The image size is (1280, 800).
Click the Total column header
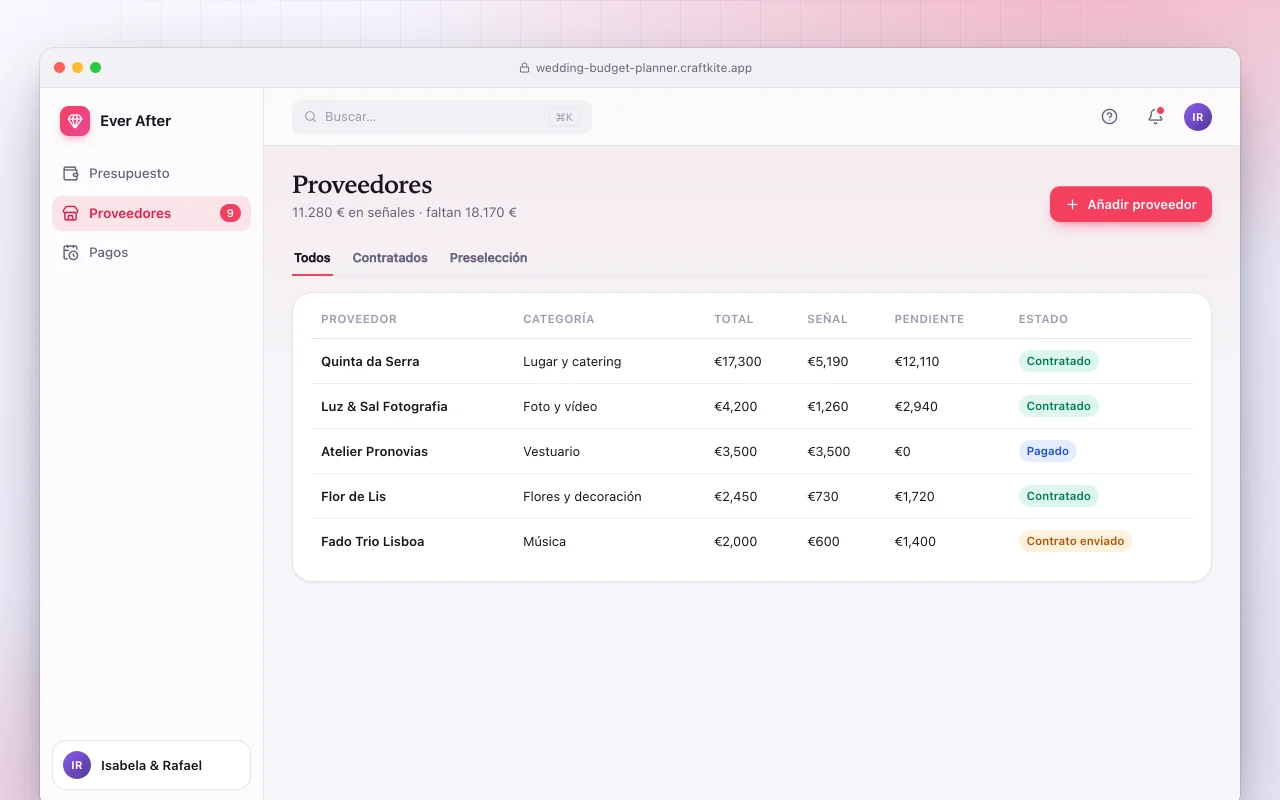733,319
